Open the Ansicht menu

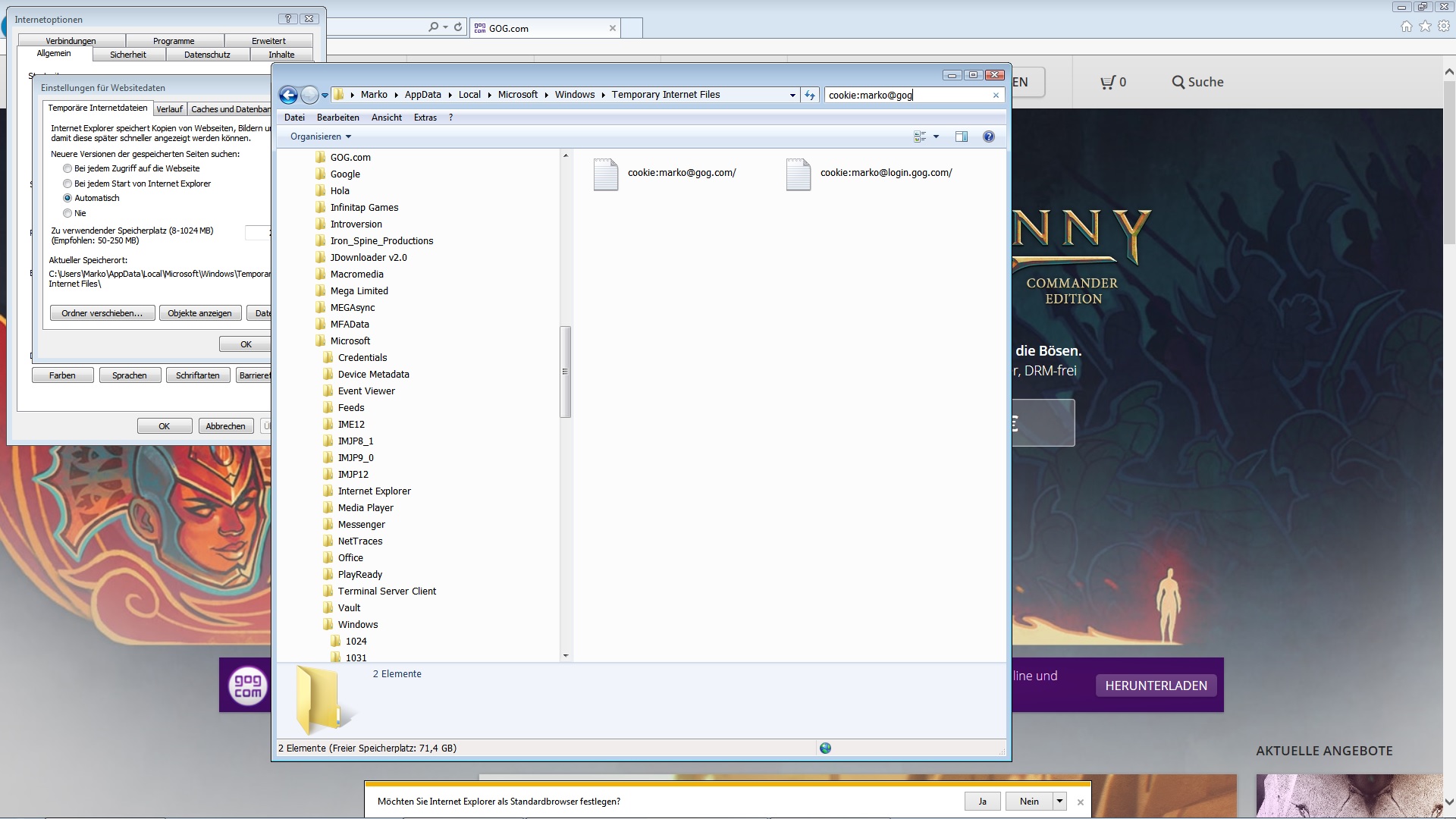[x=386, y=118]
